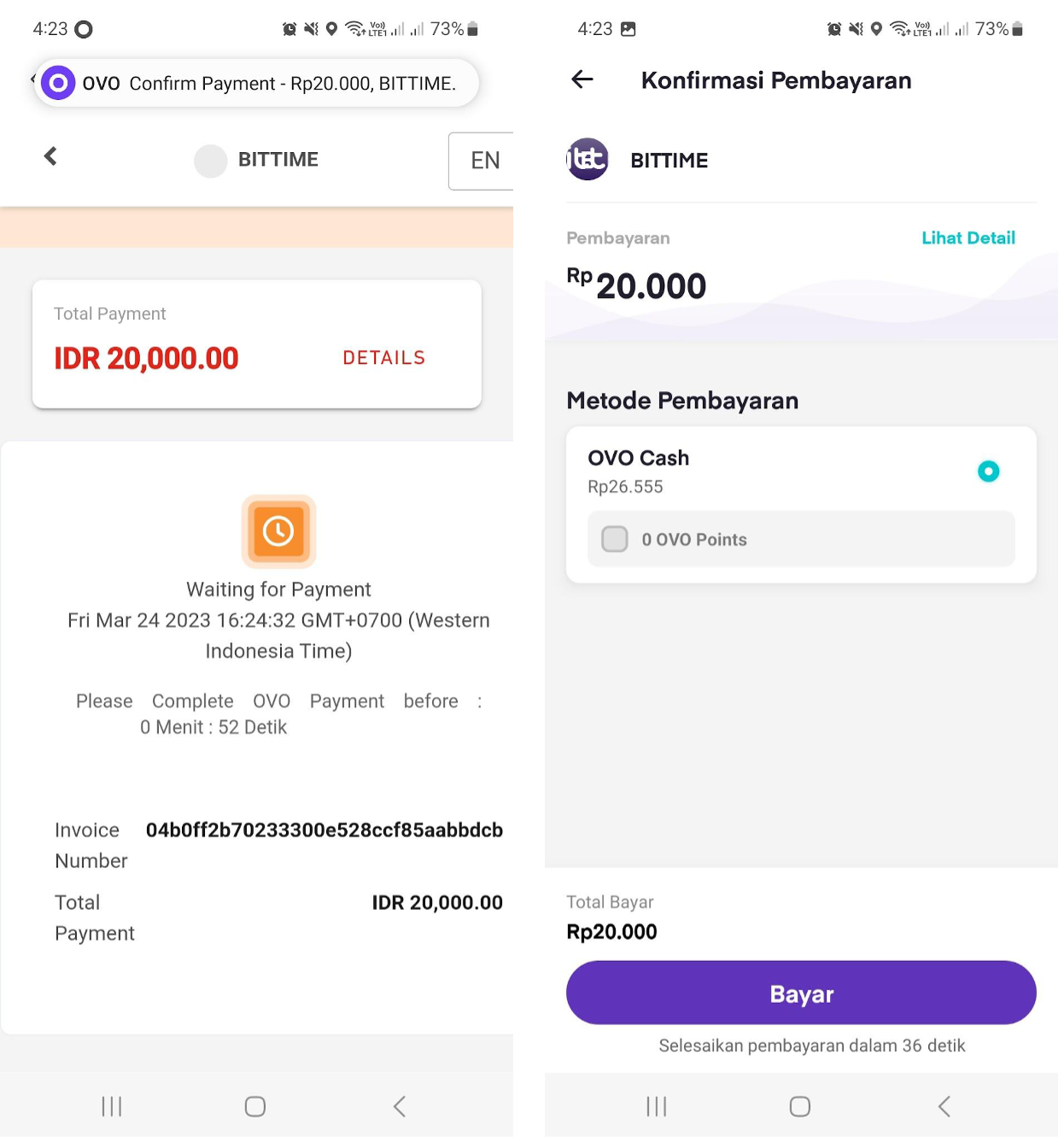This screenshot has width=1064, height=1143.
Task: Tap the OVO purple notification icon
Action: tap(58, 83)
